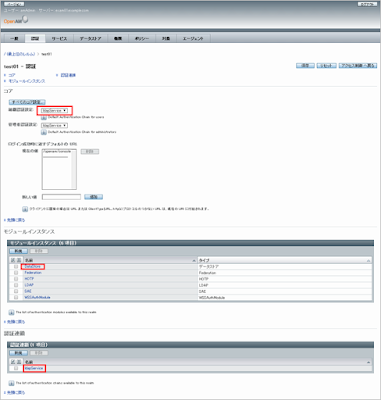Click Back to top link below Module Instances
The height and width of the screenshot is (400, 381).
[16, 322]
